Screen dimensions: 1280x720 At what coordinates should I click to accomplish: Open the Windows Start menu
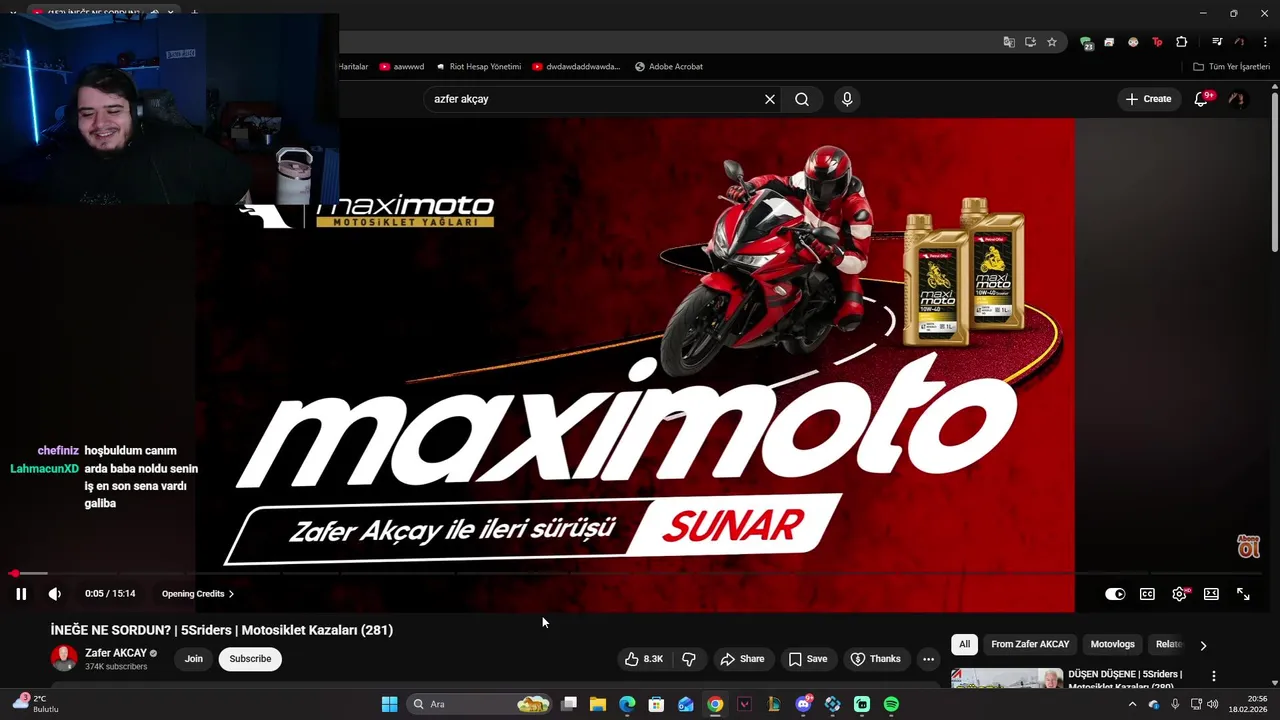pyautogui.click(x=389, y=704)
